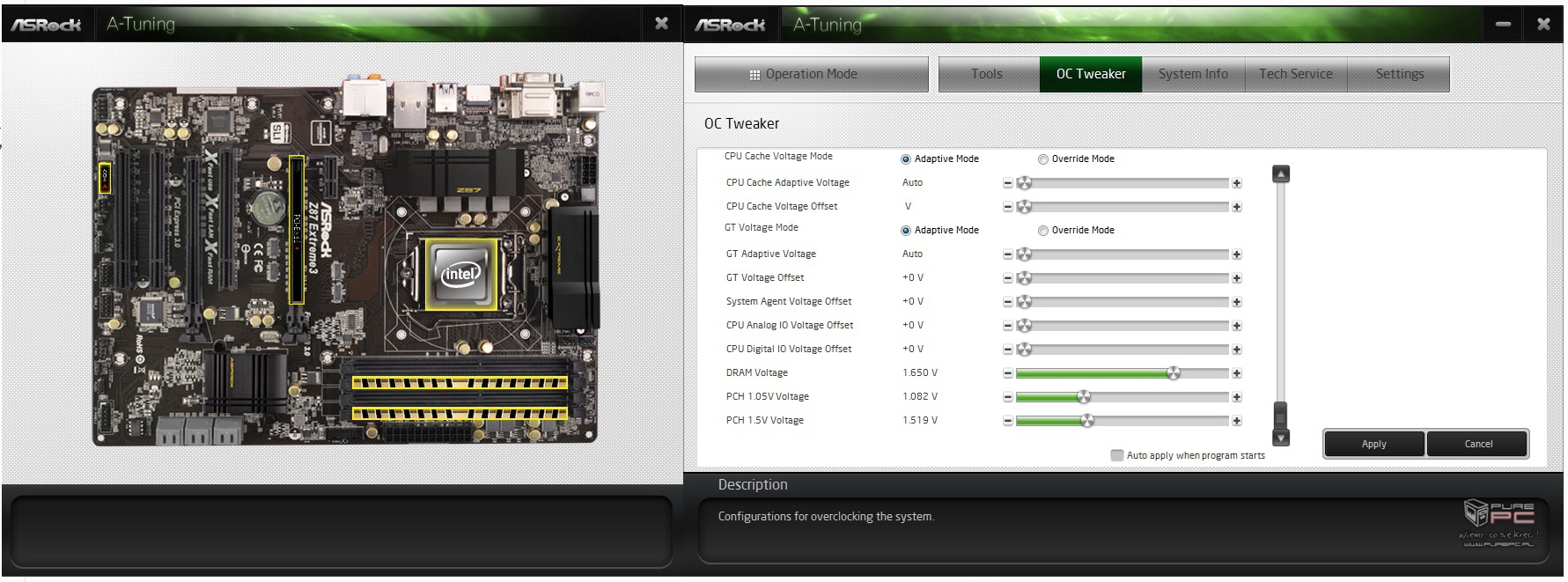1568x582 pixels.
Task: Click the Apply button
Action: tap(1373, 444)
